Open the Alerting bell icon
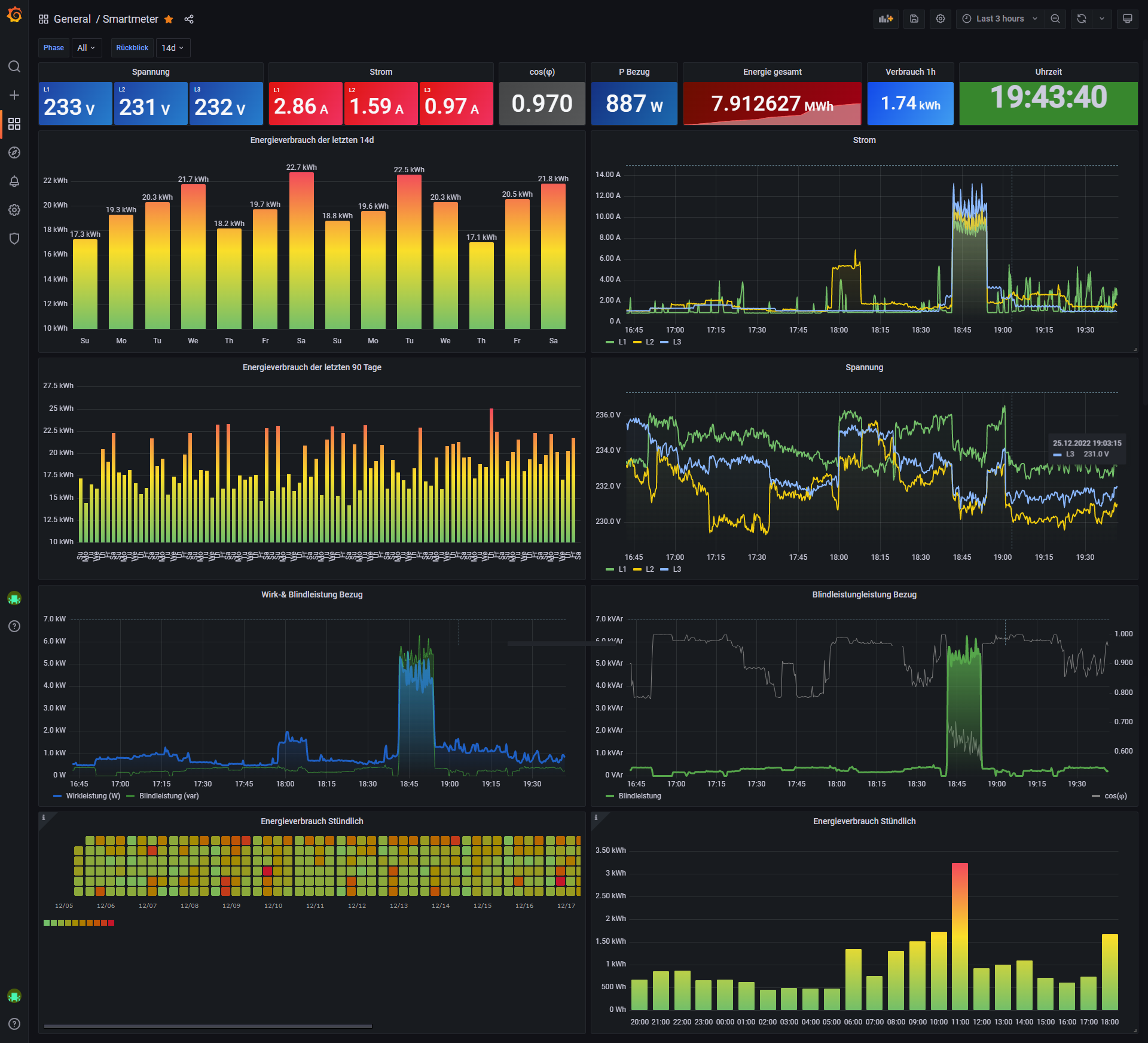The height and width of the screenshot is (1043, 1148). pos(14,181)
